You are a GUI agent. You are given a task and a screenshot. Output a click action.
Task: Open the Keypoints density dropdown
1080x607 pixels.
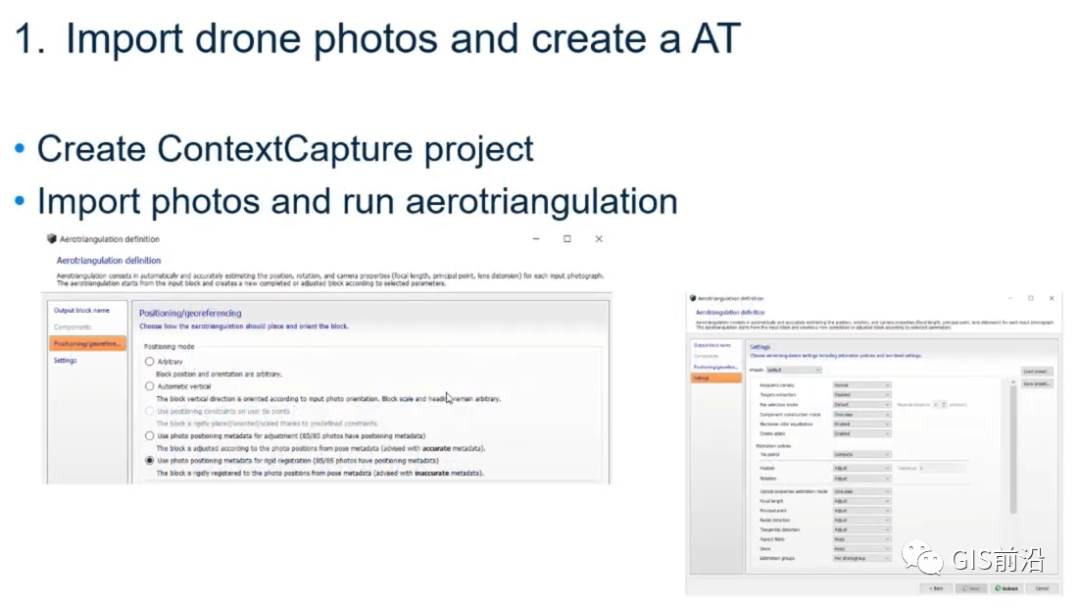pos(862,385)
